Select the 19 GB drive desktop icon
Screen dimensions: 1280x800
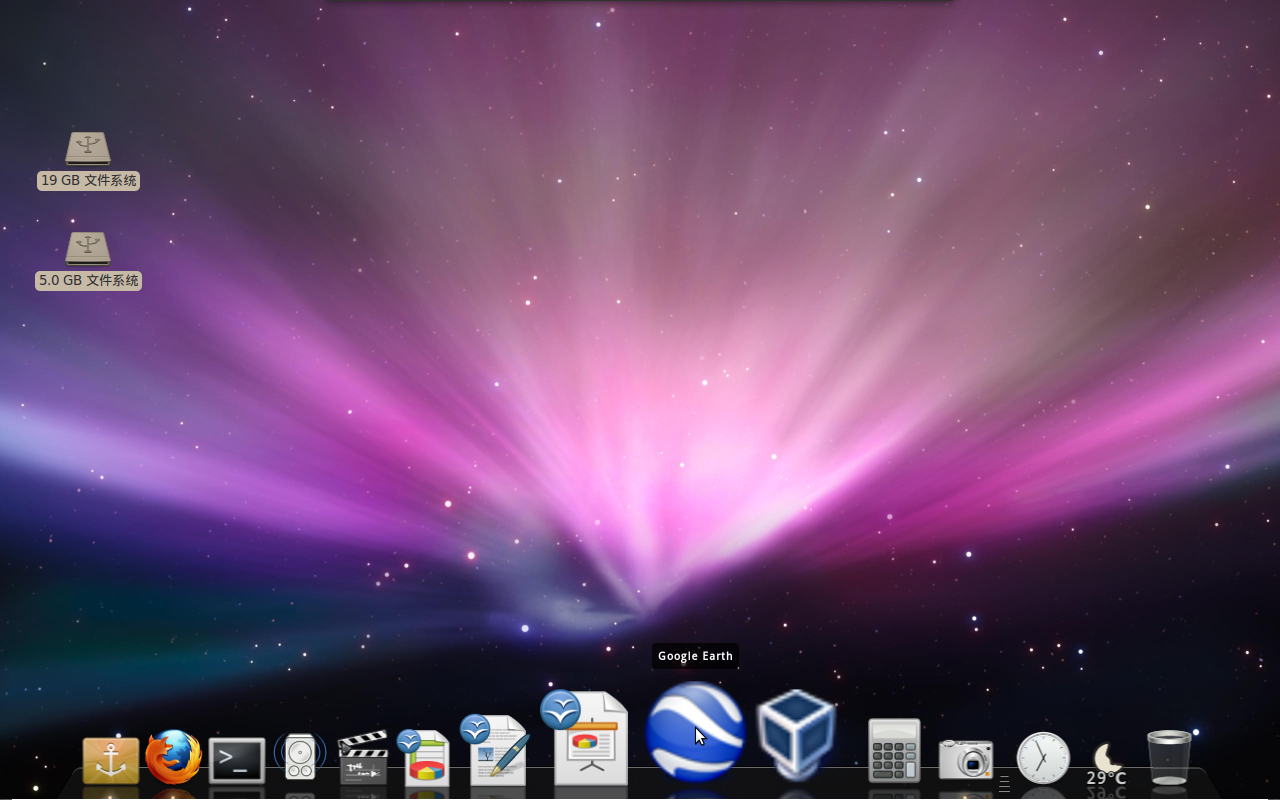[88, 148]
